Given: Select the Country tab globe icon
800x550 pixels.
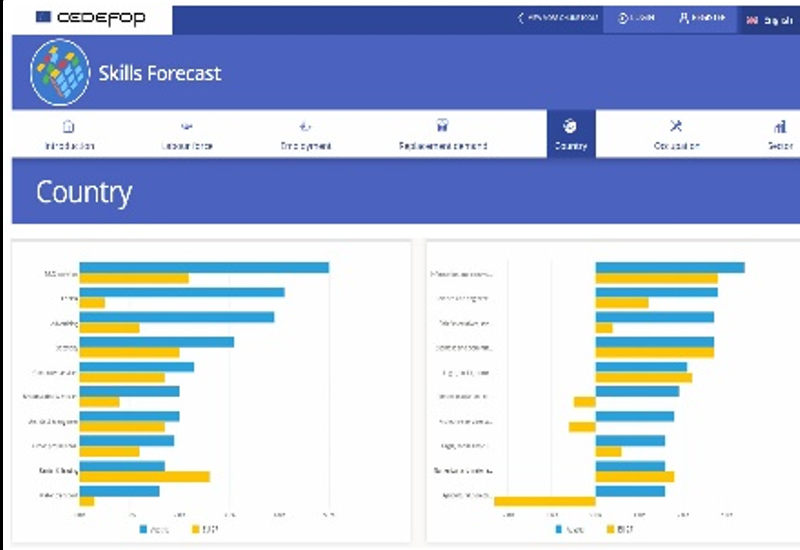Looking at the screenshot, I should [x=570, y=126].
